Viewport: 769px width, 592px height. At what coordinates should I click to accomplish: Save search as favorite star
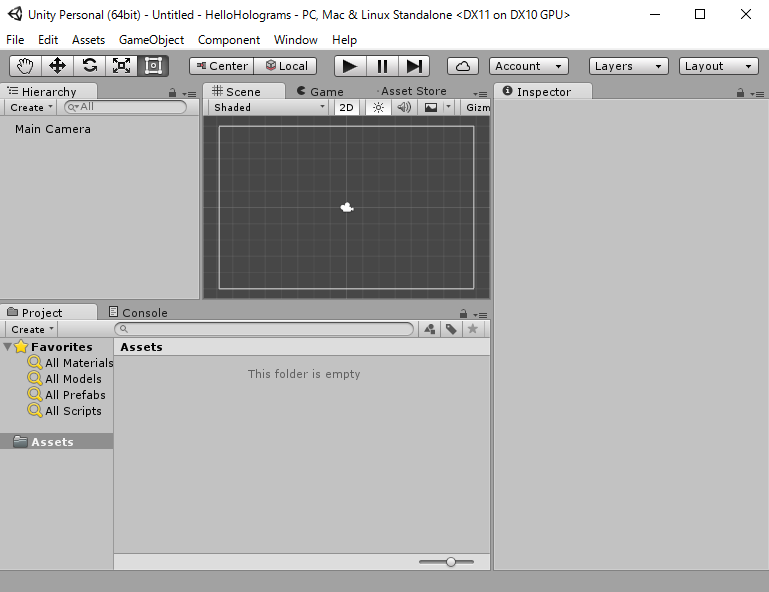tap(473, 329)
